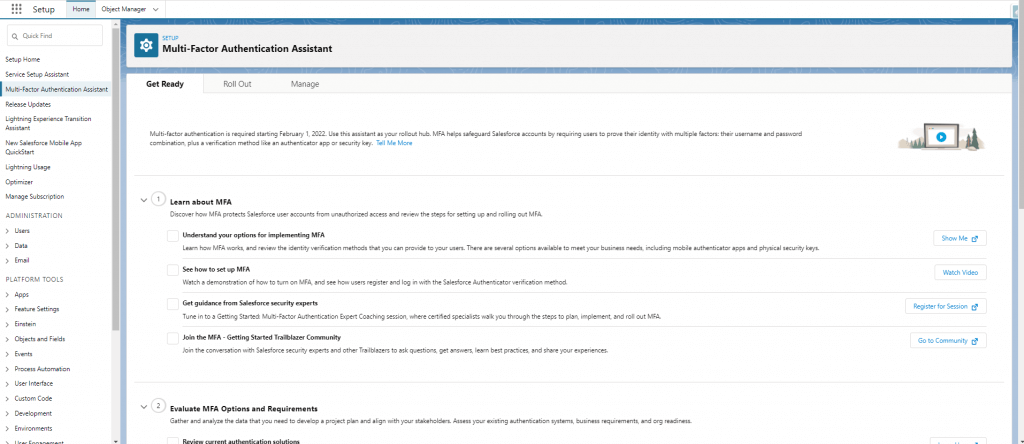1024x444 pixels.
Task: Expand the Feature Settings node
Action: pyautogui.click(x=7, y=309)
